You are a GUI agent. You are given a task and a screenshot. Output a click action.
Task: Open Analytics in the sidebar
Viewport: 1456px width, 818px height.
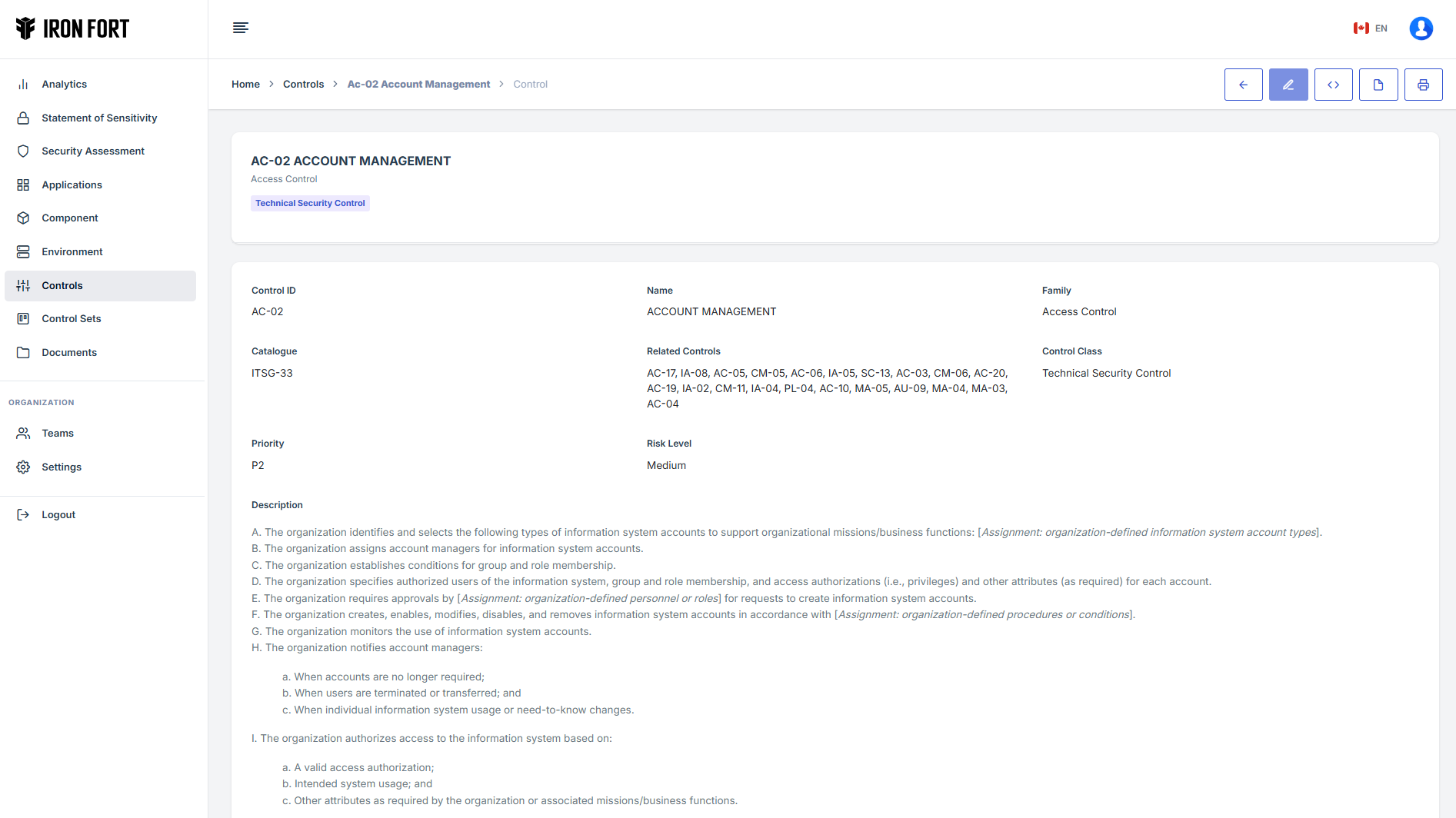(64, 85)
